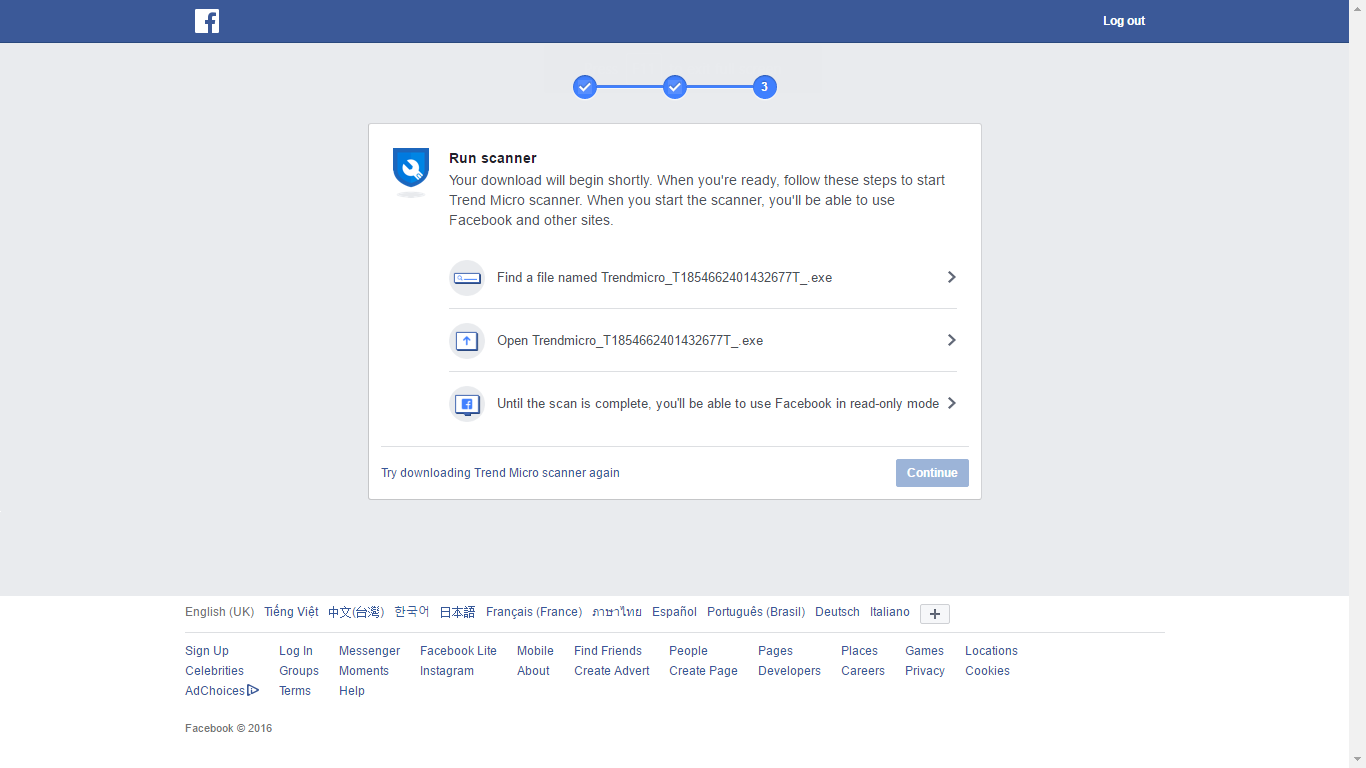Open the Create Advert footer link

[612, 671]
